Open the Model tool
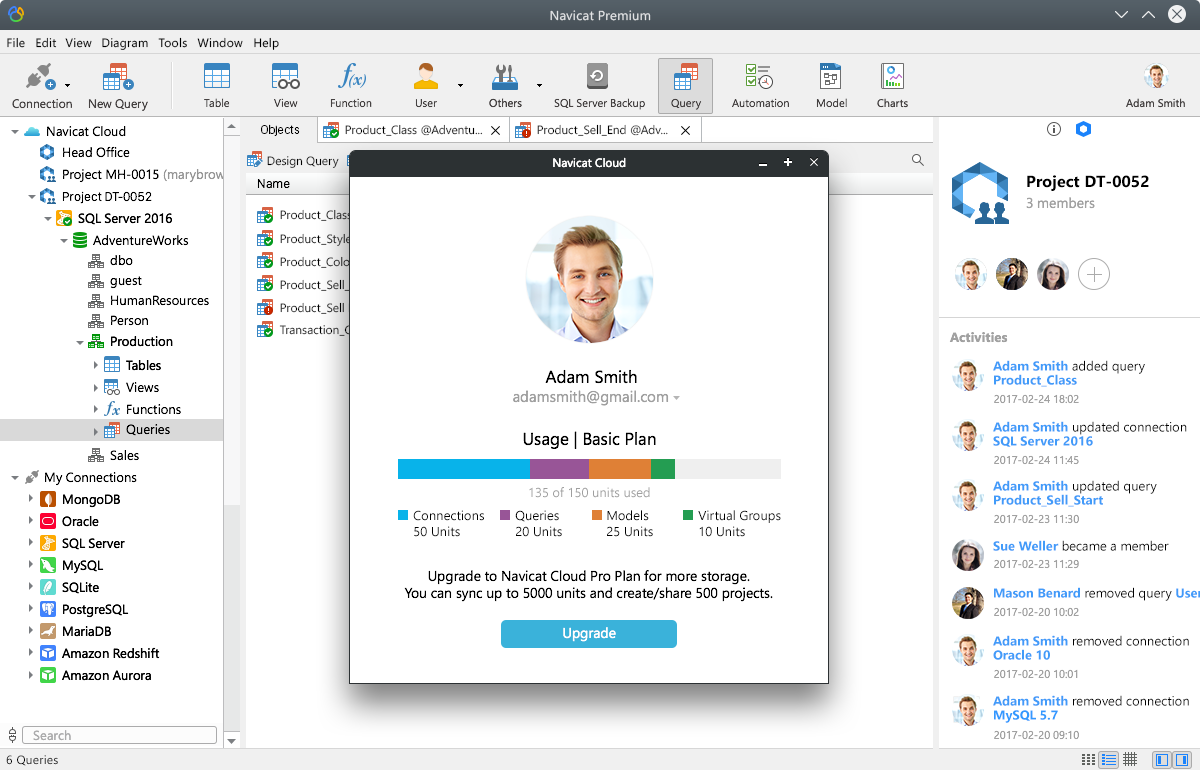 click(831, 86)
